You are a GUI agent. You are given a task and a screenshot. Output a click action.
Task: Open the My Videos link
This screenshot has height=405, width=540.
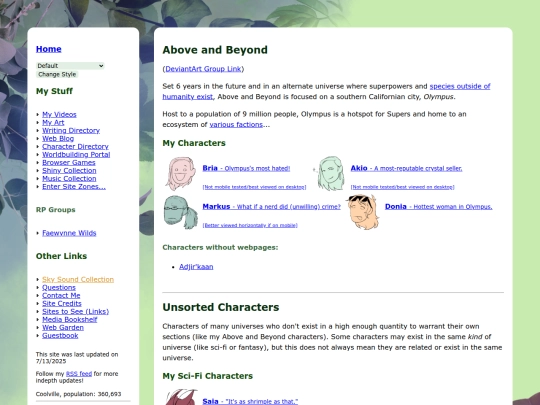59,114
